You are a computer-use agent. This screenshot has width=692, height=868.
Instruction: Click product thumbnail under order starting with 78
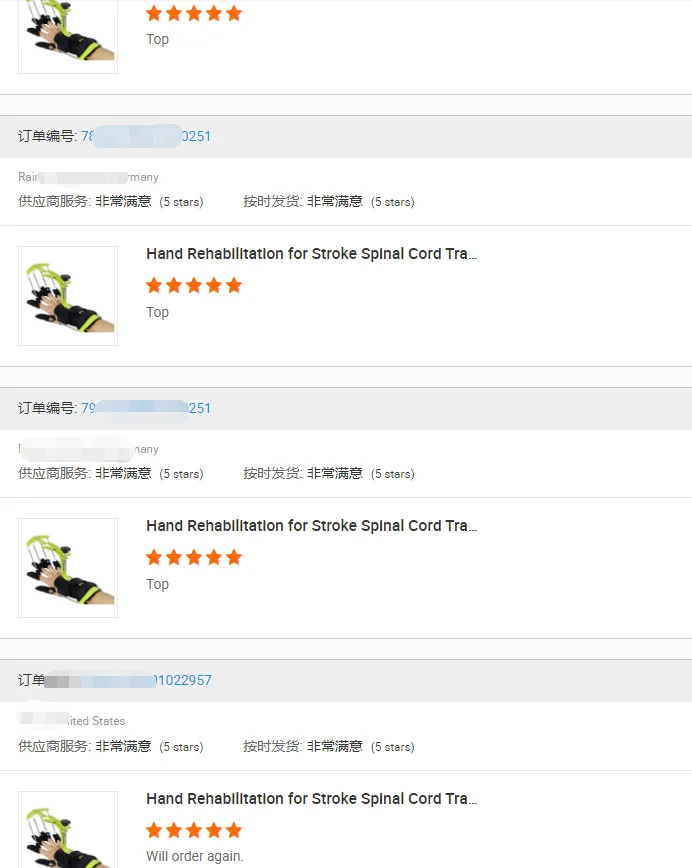pos(68,296)
